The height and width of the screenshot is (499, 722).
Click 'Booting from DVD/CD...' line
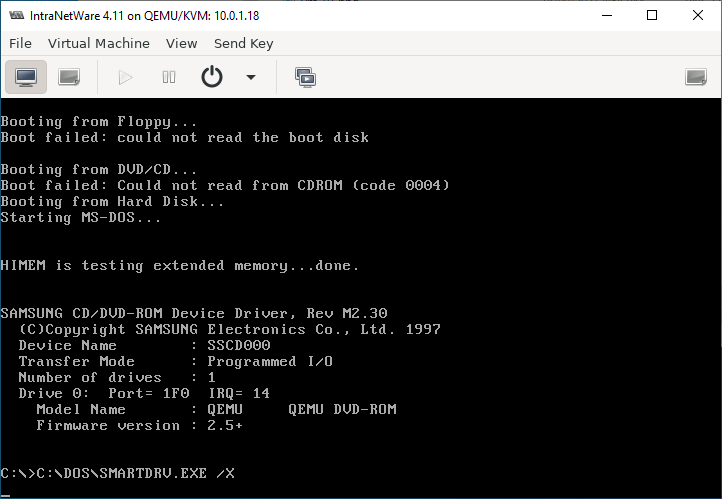(99, 169)
